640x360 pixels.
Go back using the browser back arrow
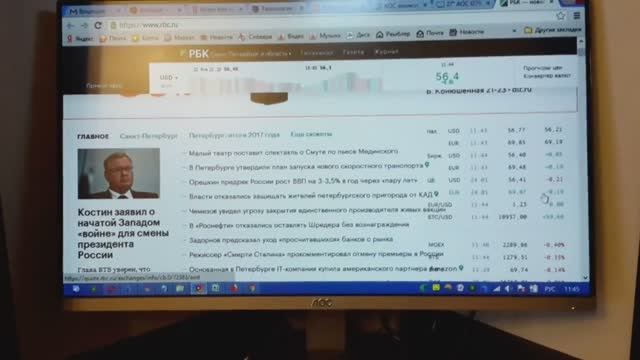coord(70,26)
